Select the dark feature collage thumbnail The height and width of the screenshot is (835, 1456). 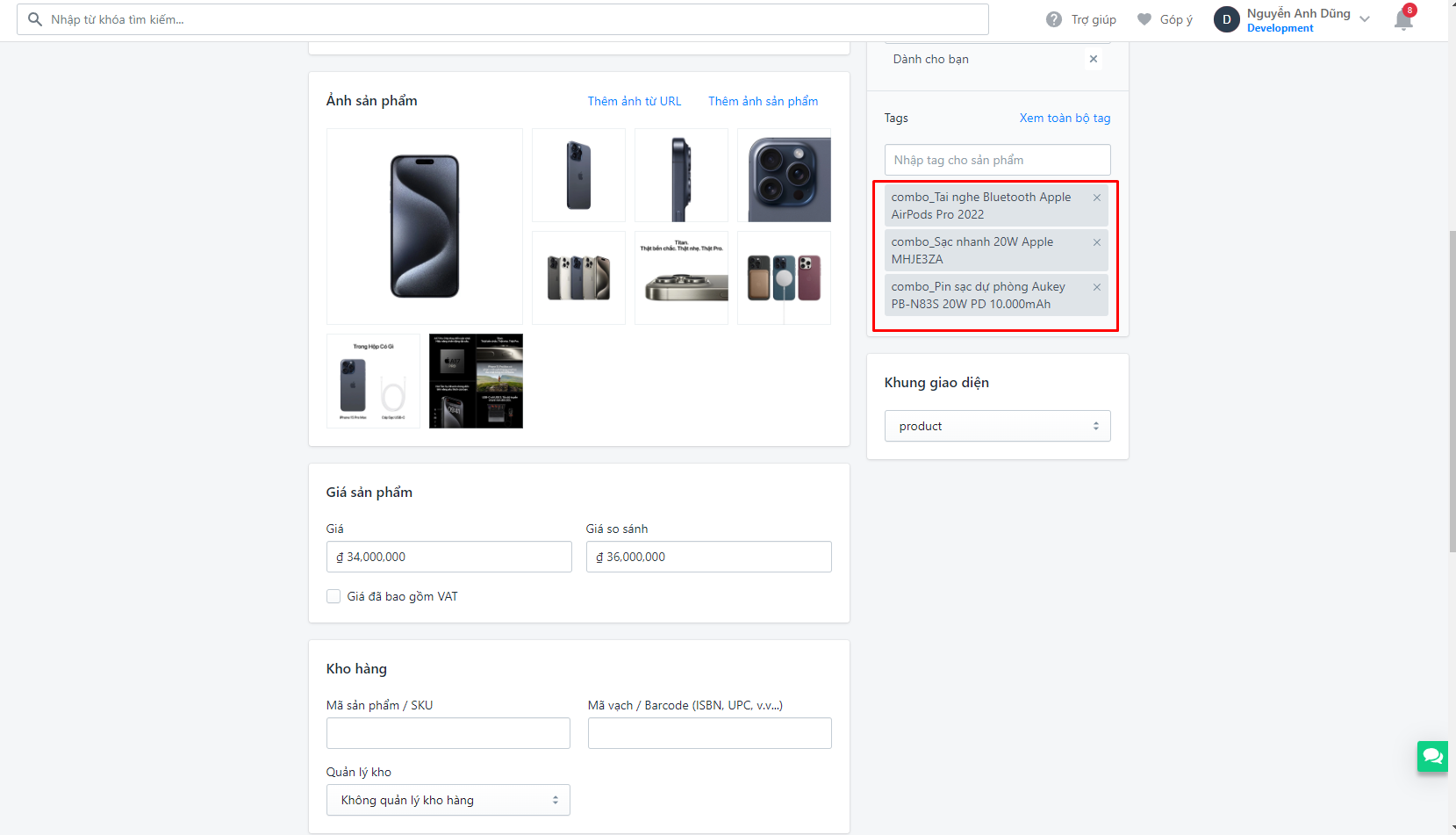pos(477,381)
